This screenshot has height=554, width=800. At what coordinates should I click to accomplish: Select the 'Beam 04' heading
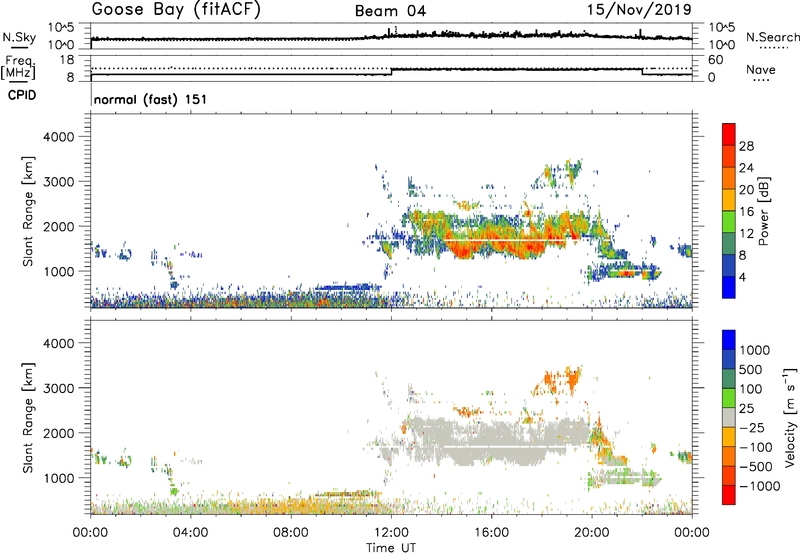point(390,11)
